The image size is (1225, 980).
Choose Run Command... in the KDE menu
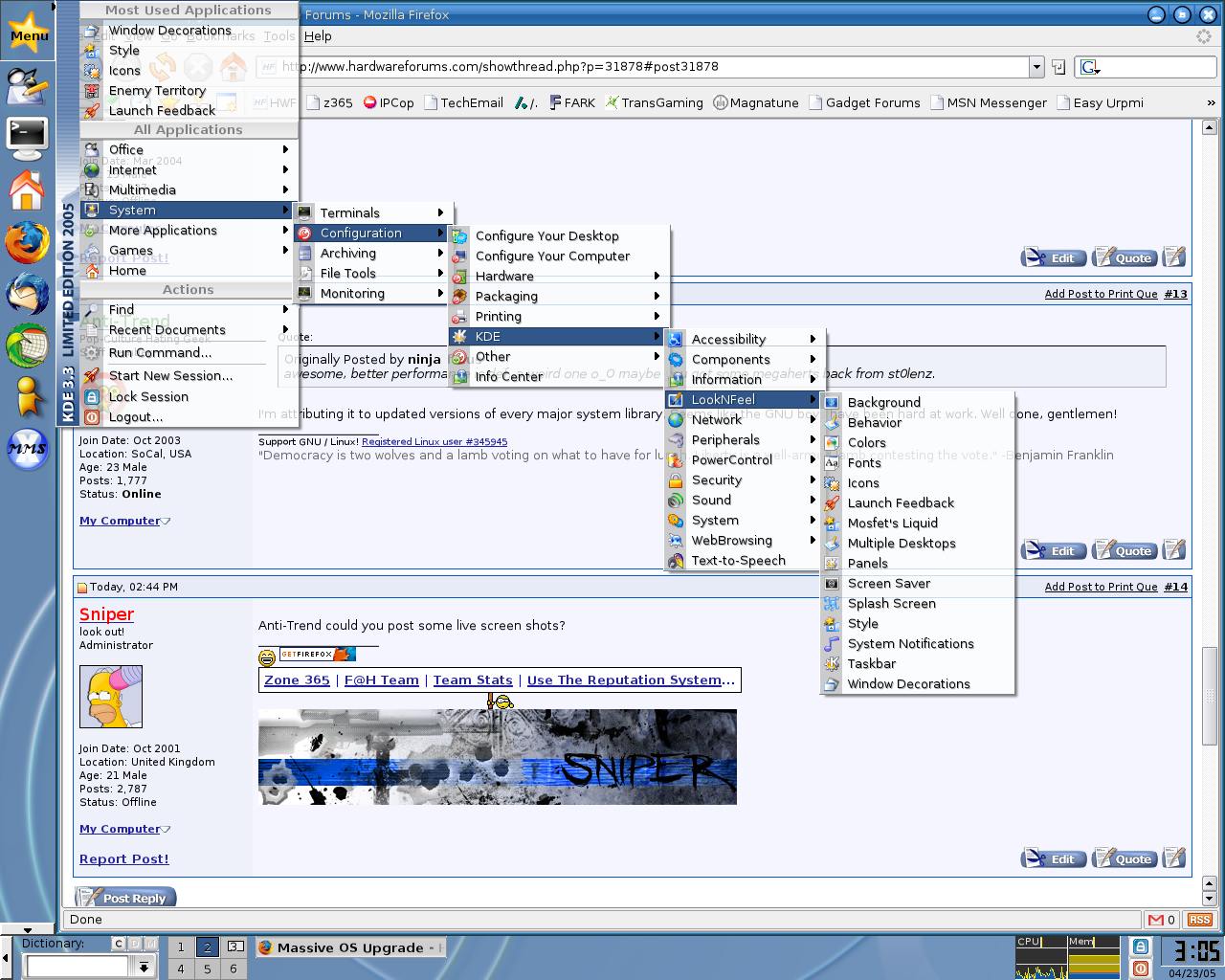[188, 352]
